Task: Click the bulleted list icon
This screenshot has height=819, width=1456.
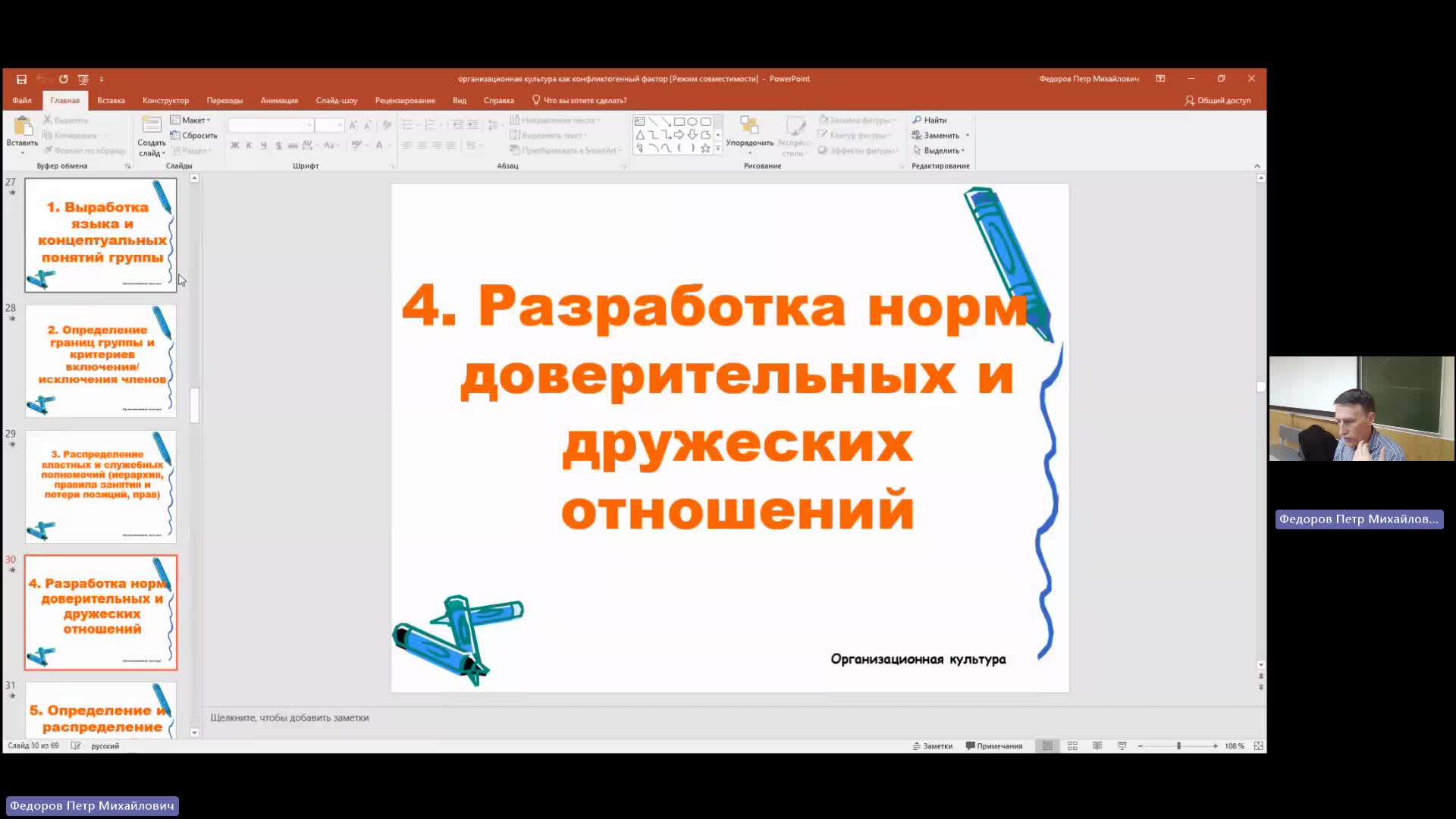Action: (409, 124)
